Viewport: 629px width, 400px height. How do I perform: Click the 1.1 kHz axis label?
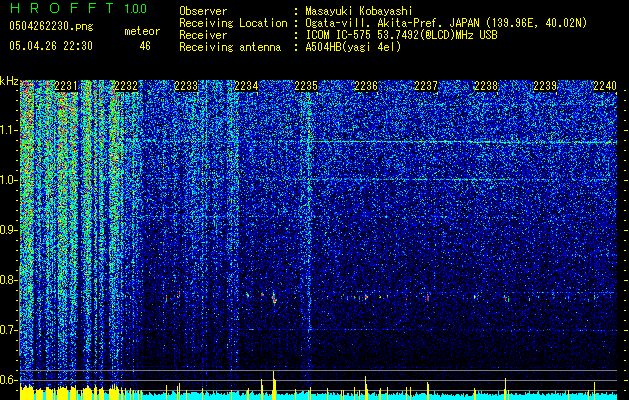click(9, 130)
